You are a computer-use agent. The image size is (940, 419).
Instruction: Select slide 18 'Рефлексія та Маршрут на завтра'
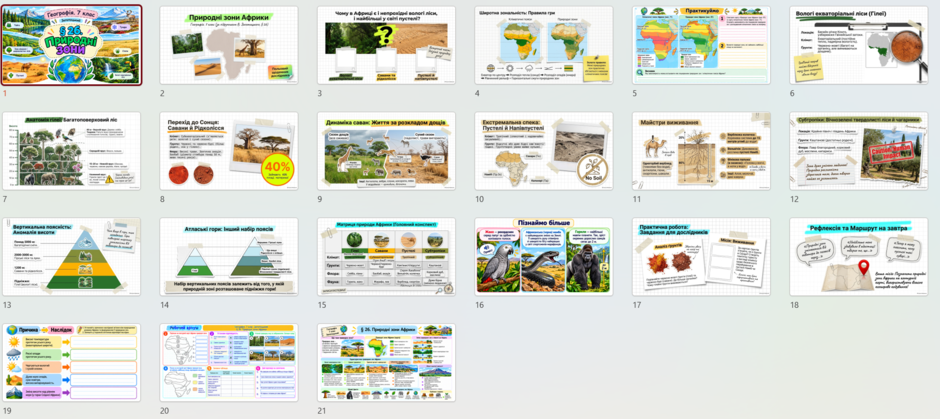point(858,257)
